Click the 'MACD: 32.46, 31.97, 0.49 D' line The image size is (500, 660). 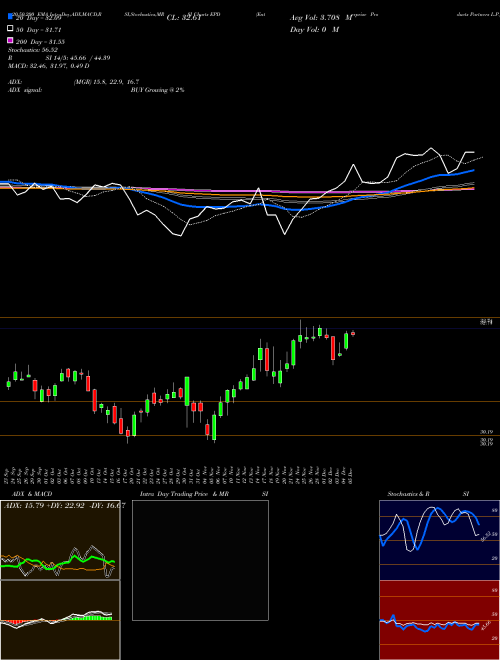coord(48,66)
